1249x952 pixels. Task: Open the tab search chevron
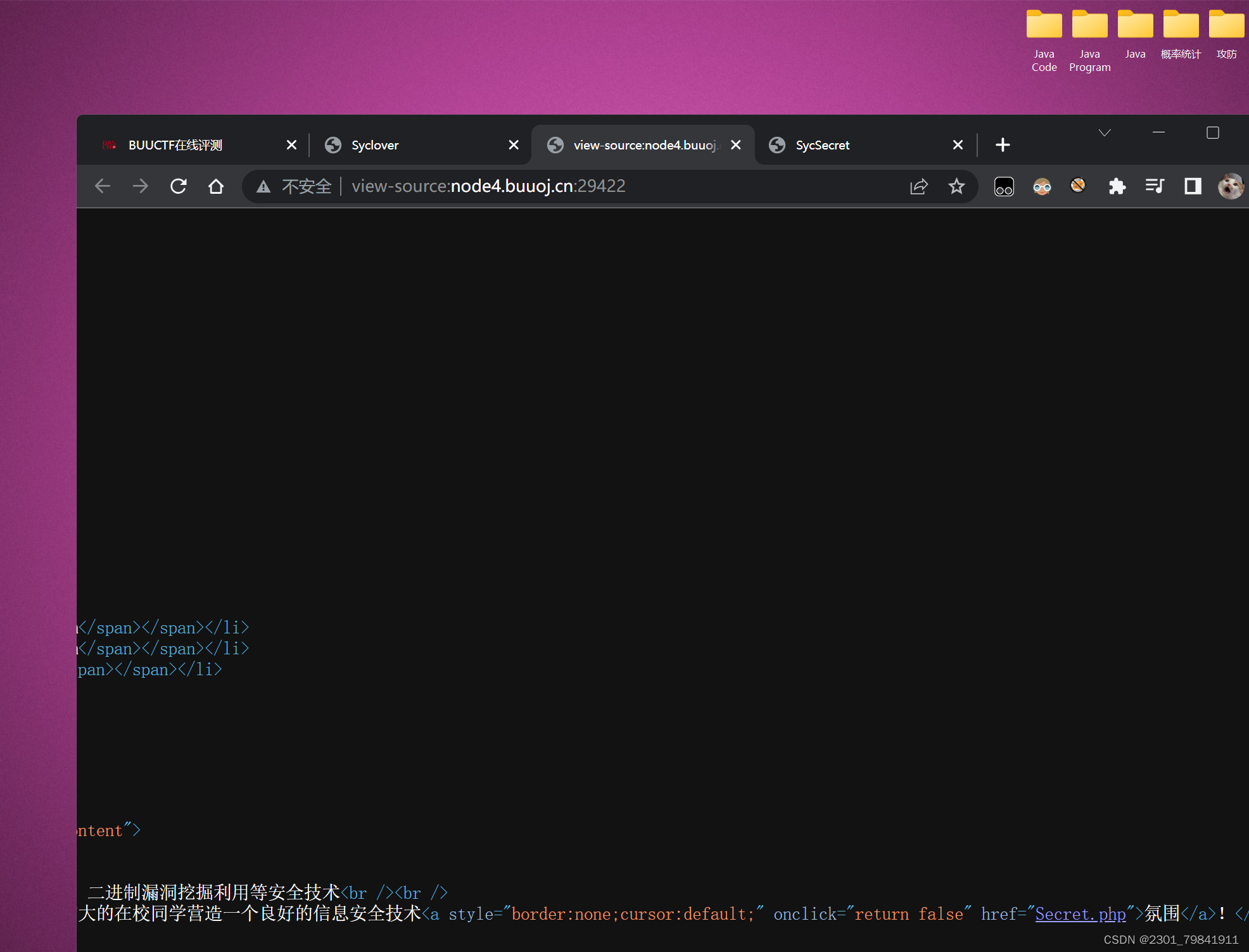tap(1105, 132)
